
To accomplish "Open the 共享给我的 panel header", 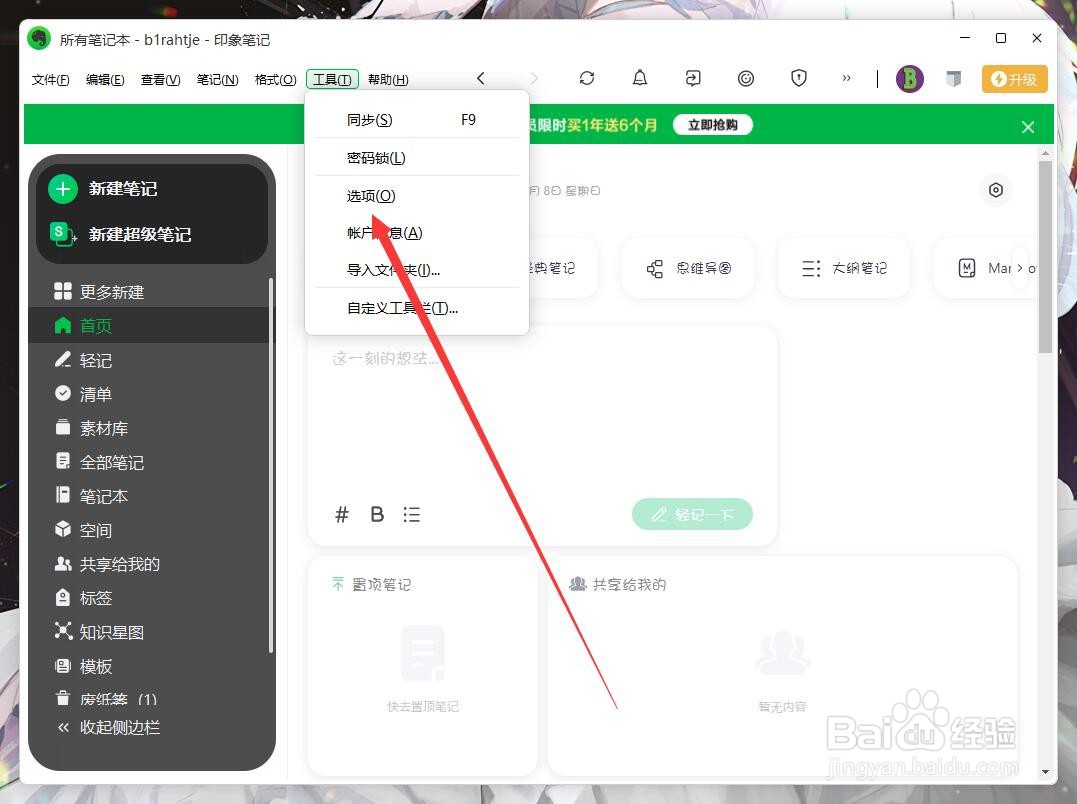I will click(x=617, y=584).
